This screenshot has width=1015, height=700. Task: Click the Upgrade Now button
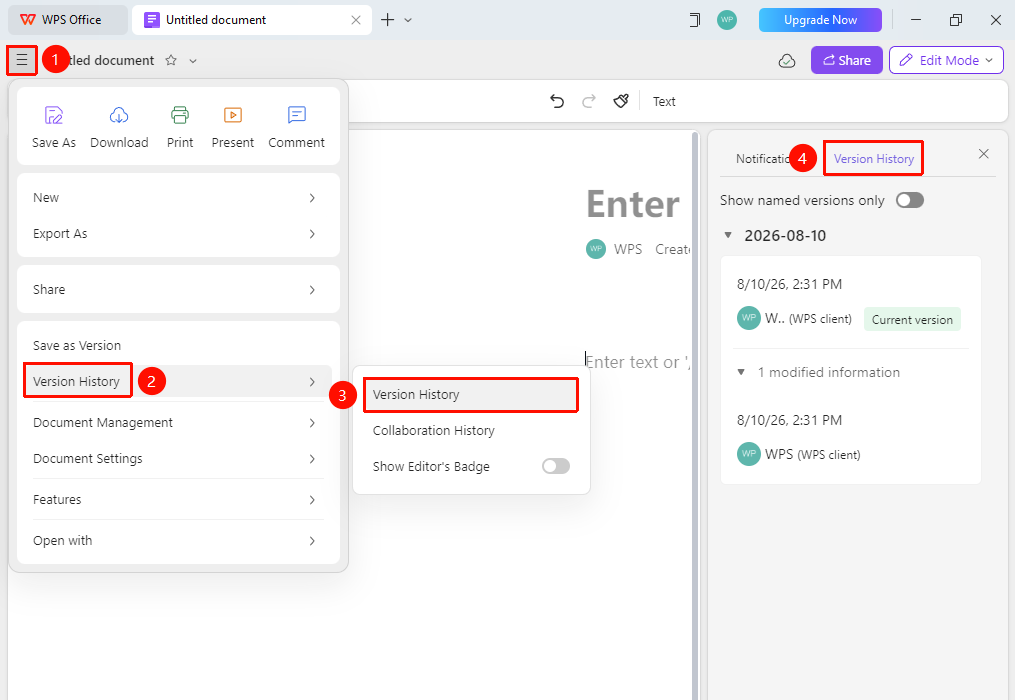(x=820, y=20)
